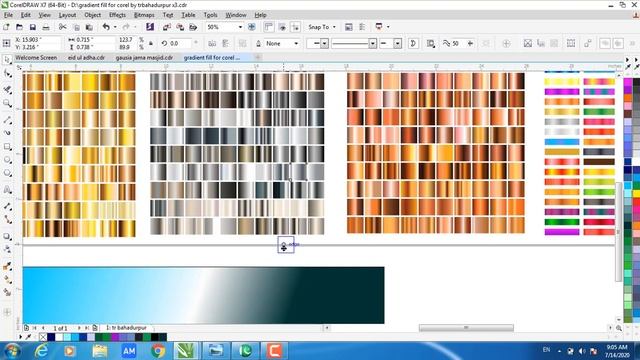Add a new document tab with plus
The height and width of the screenshot is (360, 640).
[258, 58]
